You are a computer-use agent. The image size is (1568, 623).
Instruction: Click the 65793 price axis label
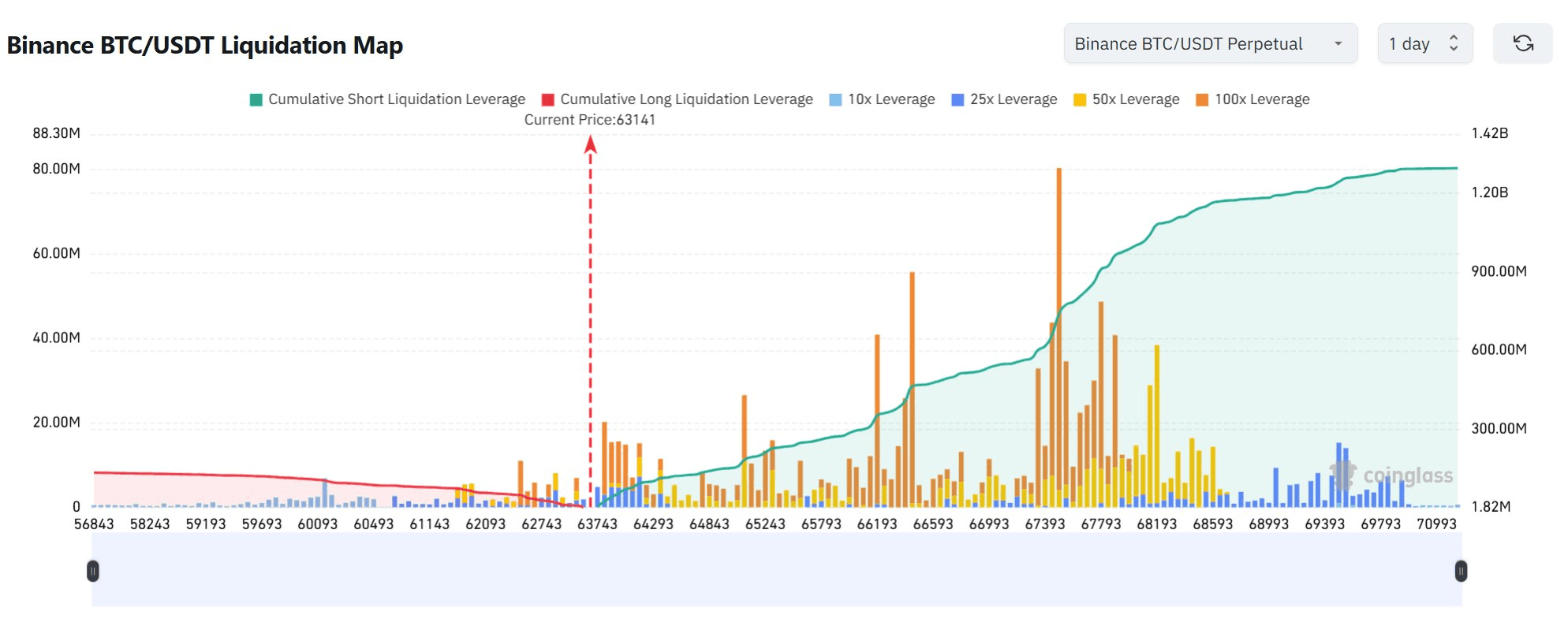tap(822, 524)
